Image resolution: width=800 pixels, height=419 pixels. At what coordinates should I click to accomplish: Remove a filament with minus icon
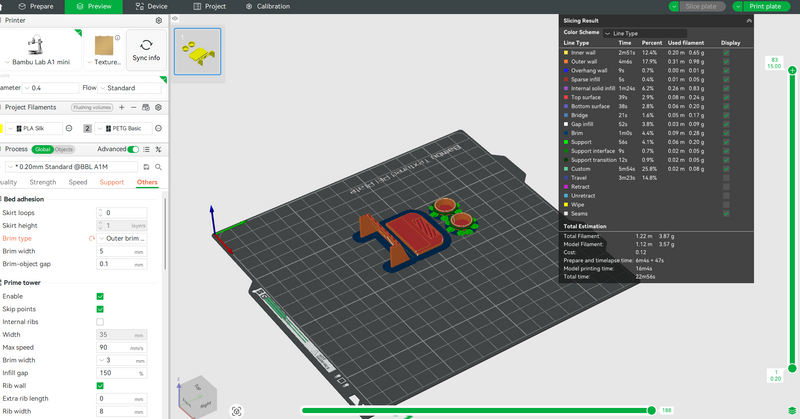tap(133, 107)
